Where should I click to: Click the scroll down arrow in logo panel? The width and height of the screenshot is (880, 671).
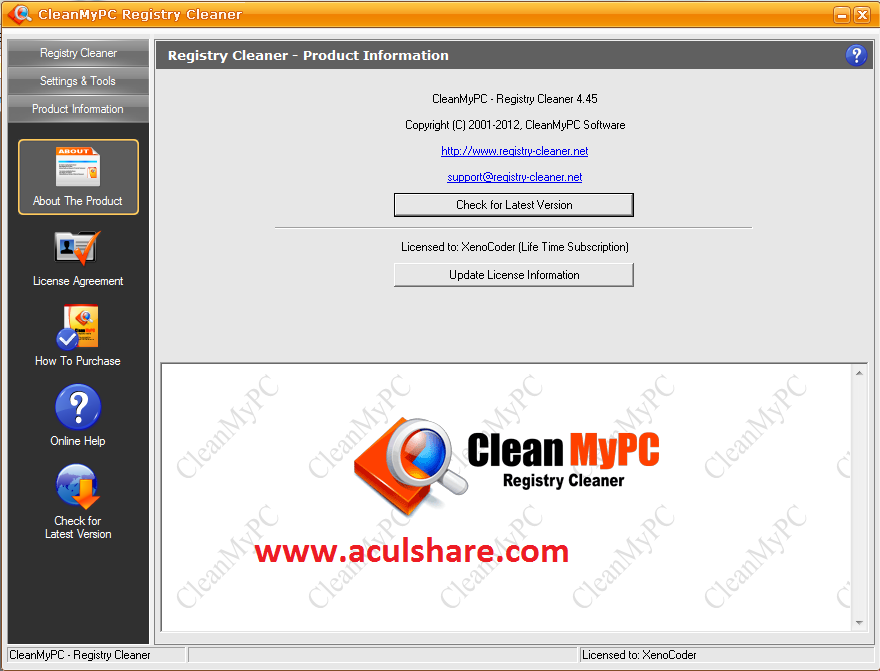859,623
